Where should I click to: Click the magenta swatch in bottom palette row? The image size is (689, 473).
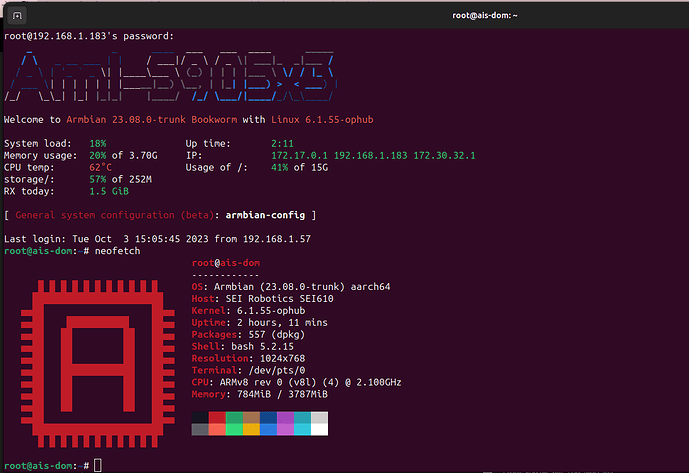click(285, 429)
